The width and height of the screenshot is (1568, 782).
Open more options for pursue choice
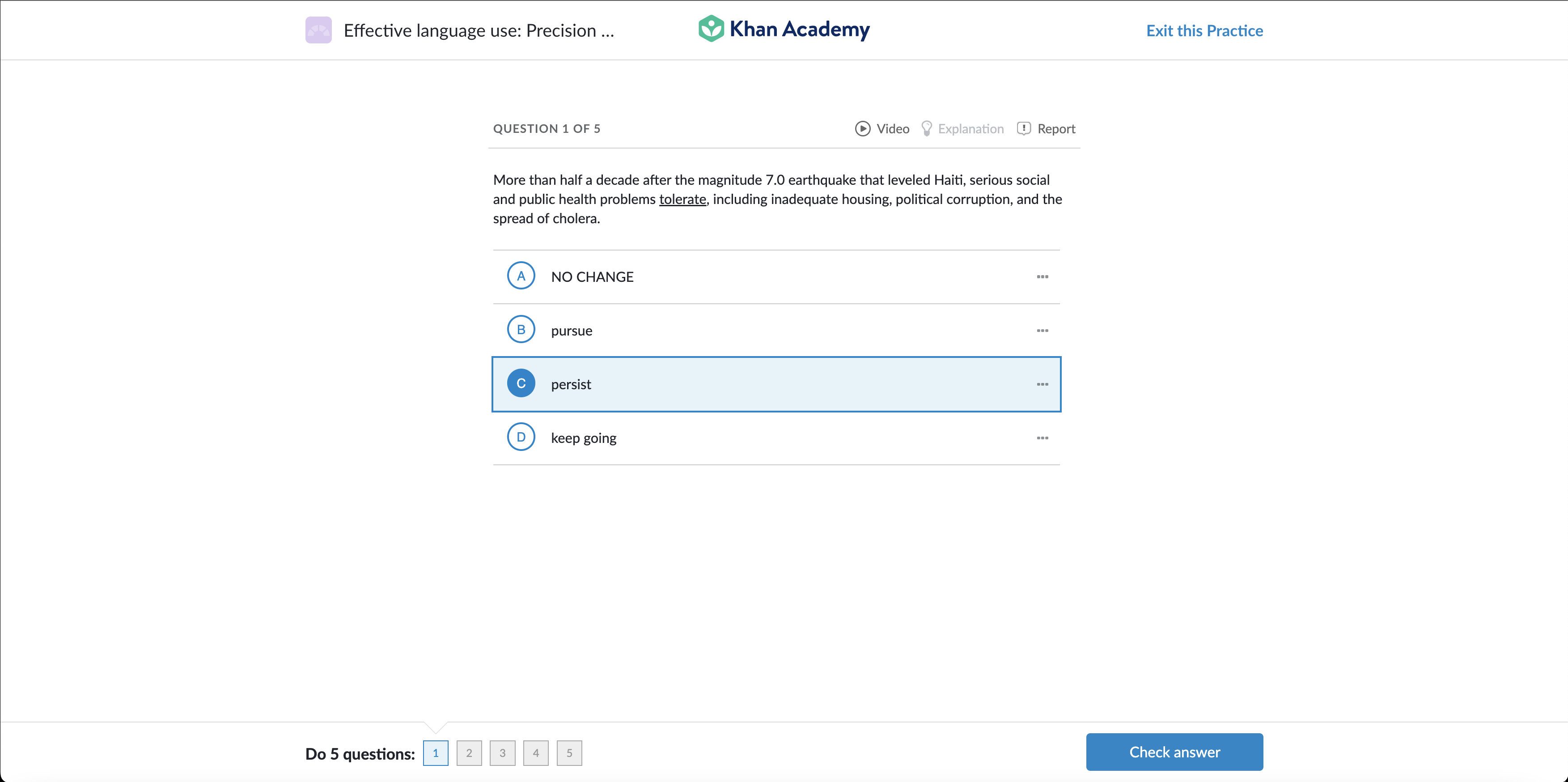coord(1042,331)
